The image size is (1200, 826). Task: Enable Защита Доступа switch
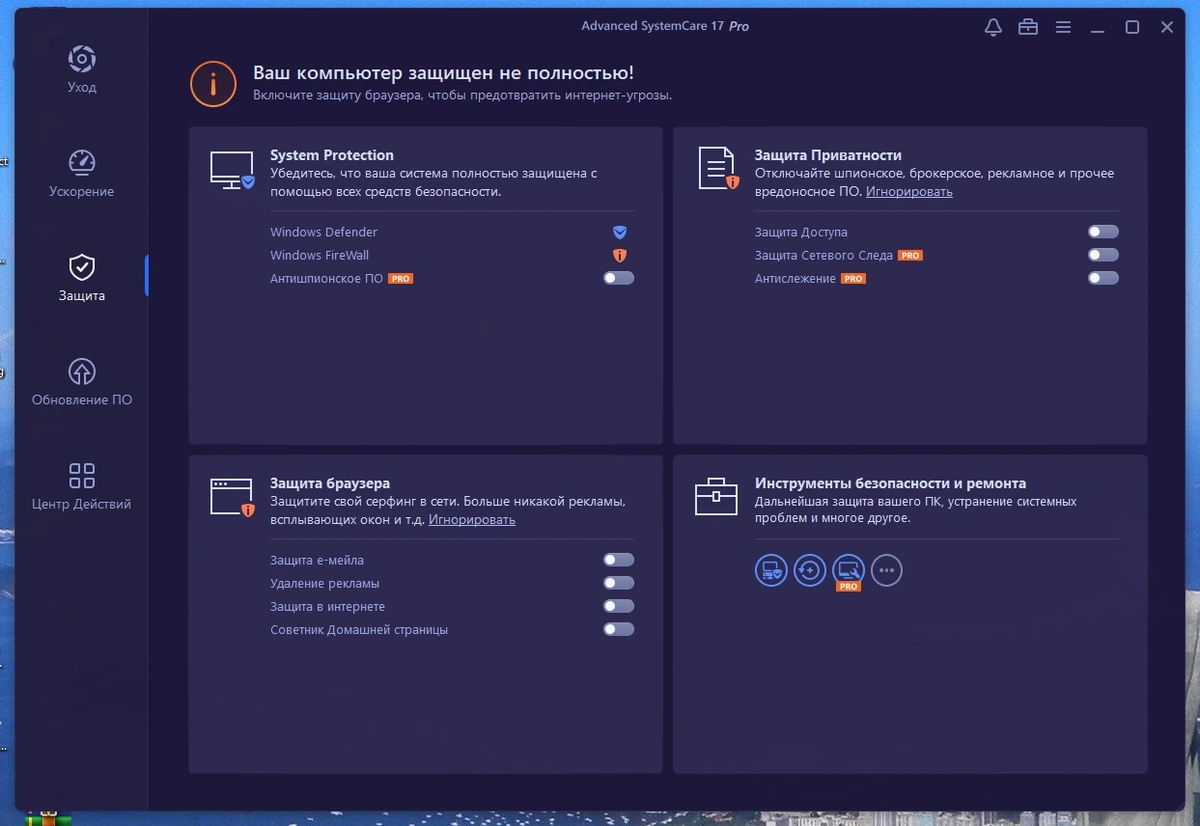(1103, 232)
